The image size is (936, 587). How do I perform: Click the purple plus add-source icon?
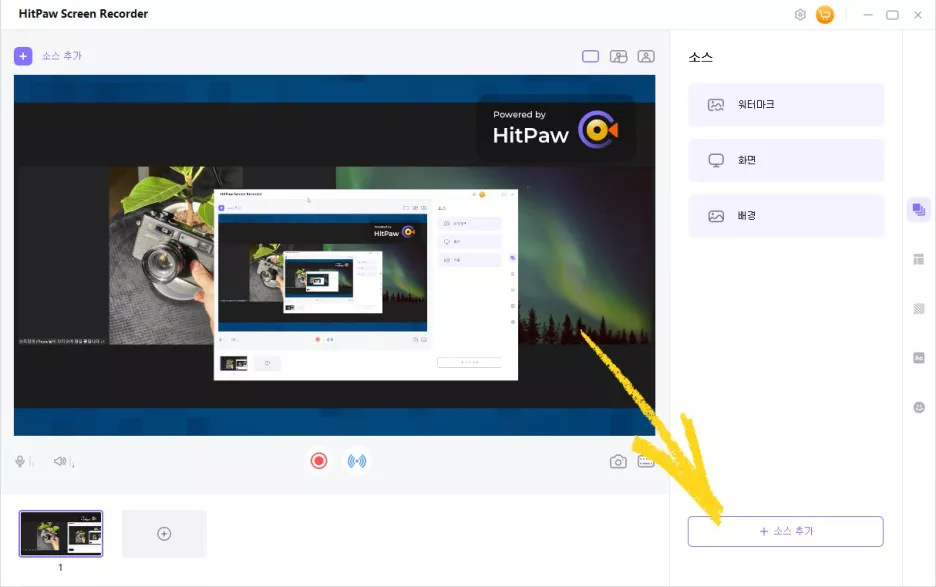point(23,56)
